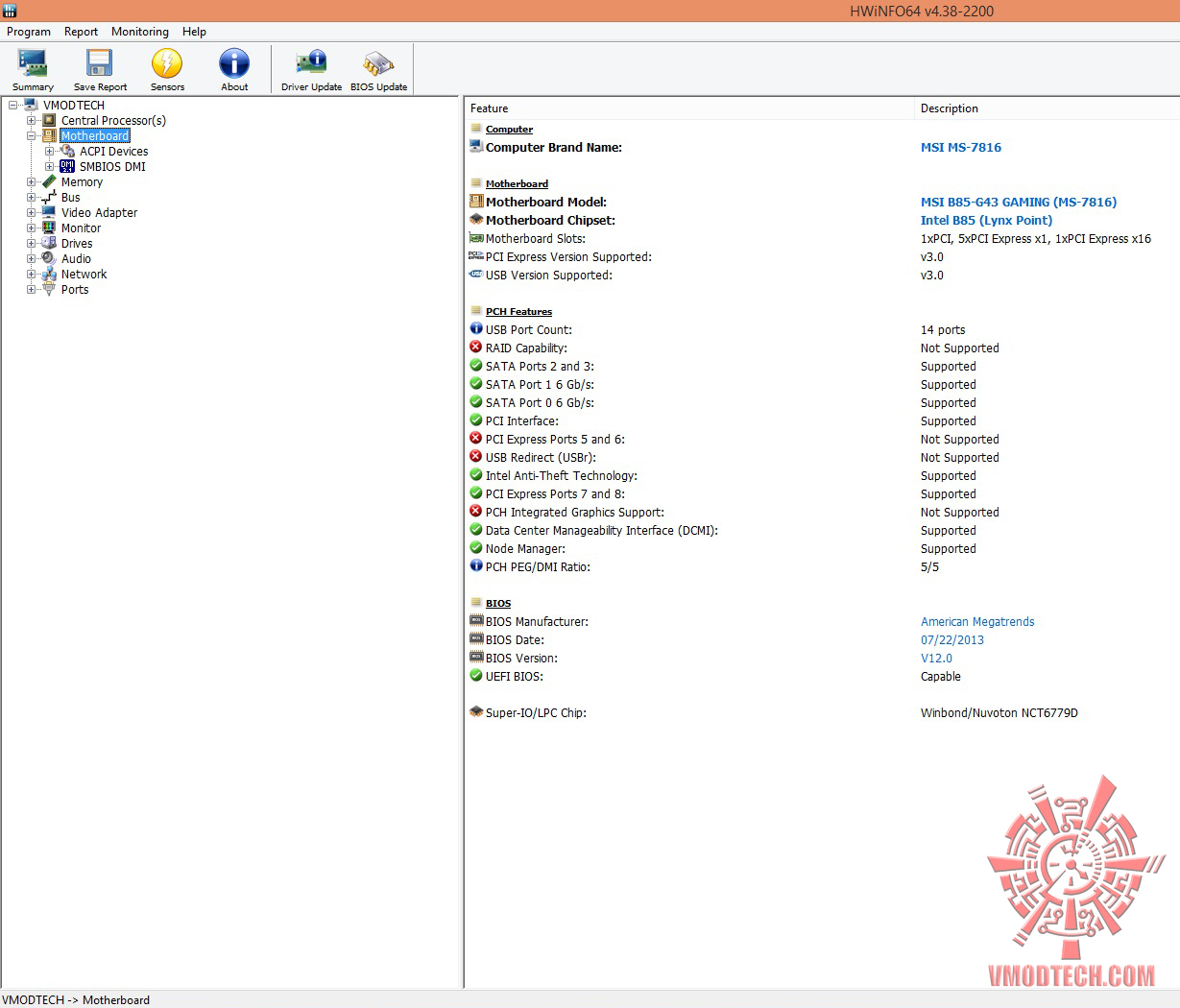The width and height of the screenshot is (1180, 1008).
Task: Expand the Video Adapter node
Action: point(31,213)
